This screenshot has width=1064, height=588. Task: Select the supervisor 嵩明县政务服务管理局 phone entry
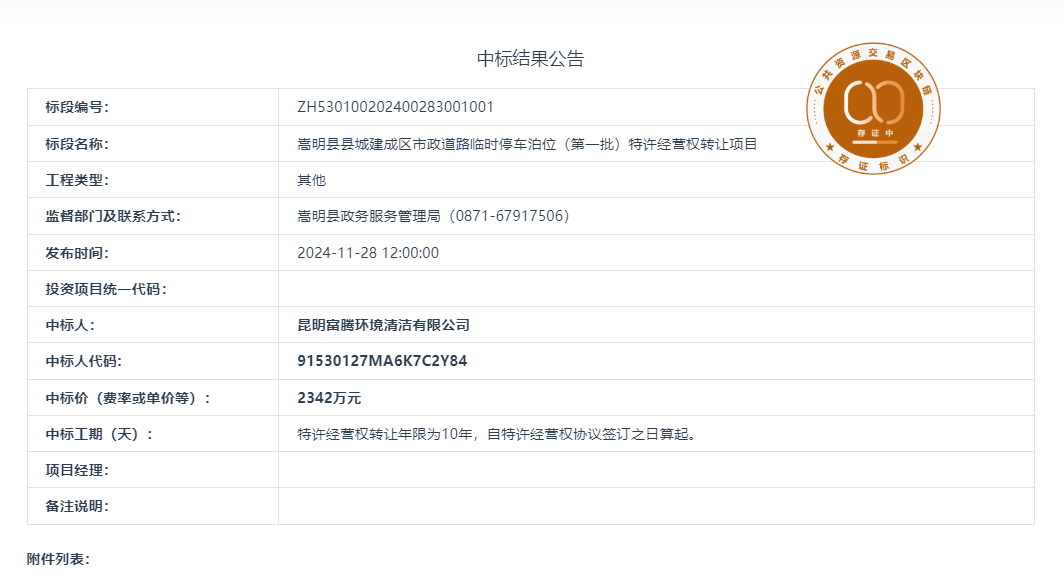coord(434,216)
